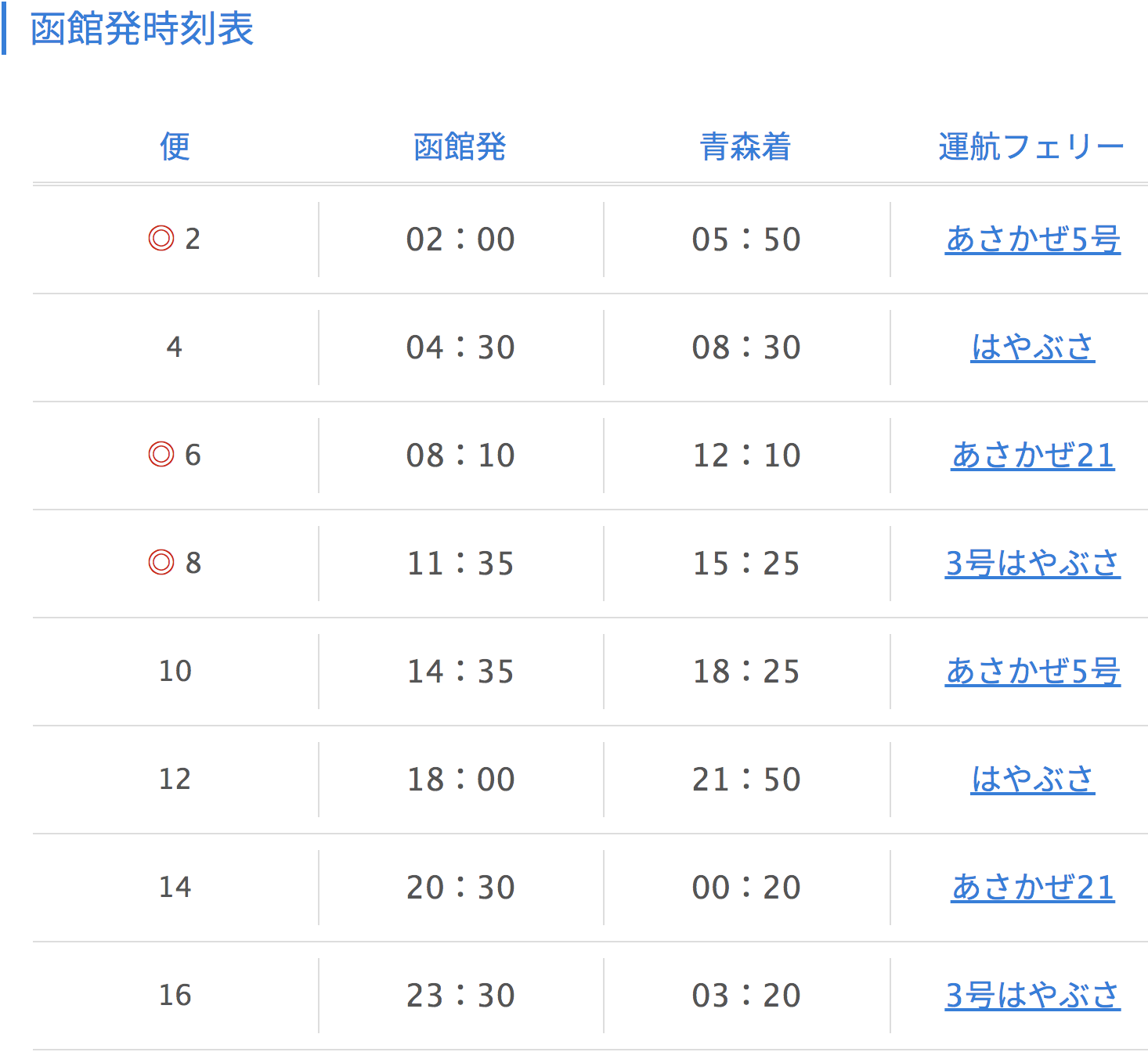The width and height of the screenshot is (1148, 1052).
Task: Select departure time 11:35
Action: point(460,563)
